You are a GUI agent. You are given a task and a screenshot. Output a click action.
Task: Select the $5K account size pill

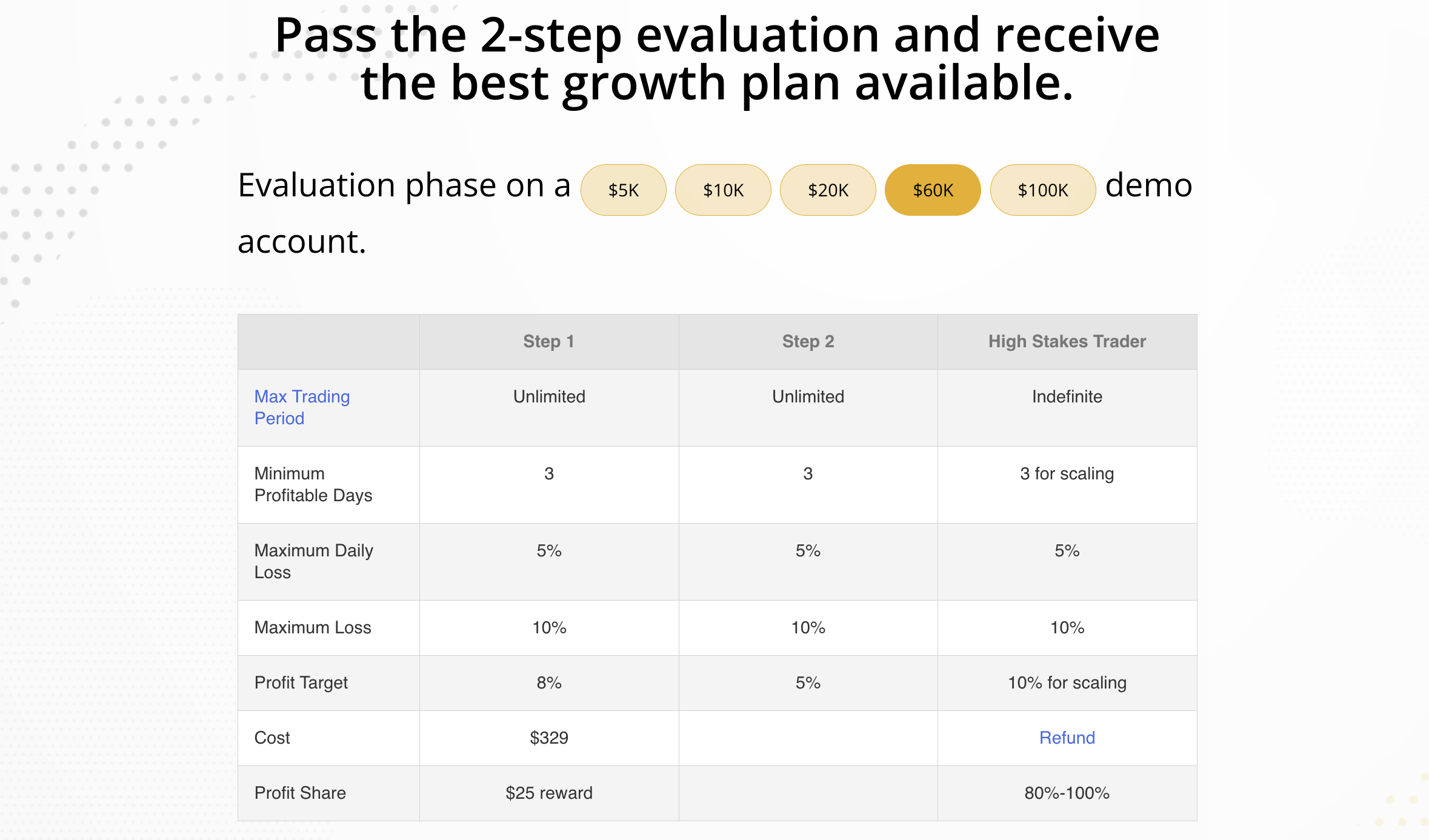(623, 190)
